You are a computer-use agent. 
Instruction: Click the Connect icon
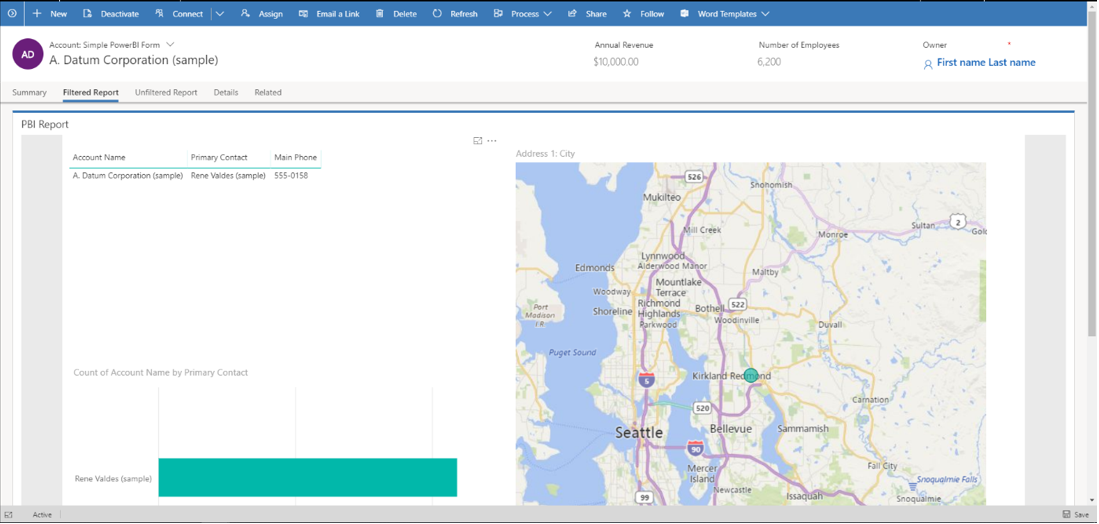pyautogui.click(x=160, y=13)
